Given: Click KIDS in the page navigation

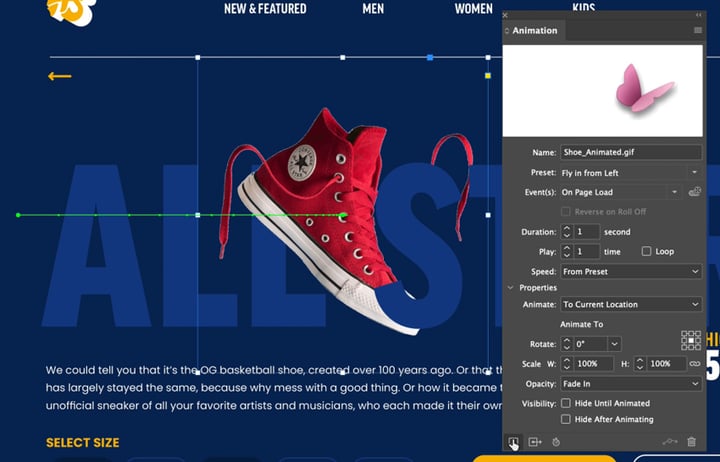Looking at the screenshot, I should tap(584, 6).
